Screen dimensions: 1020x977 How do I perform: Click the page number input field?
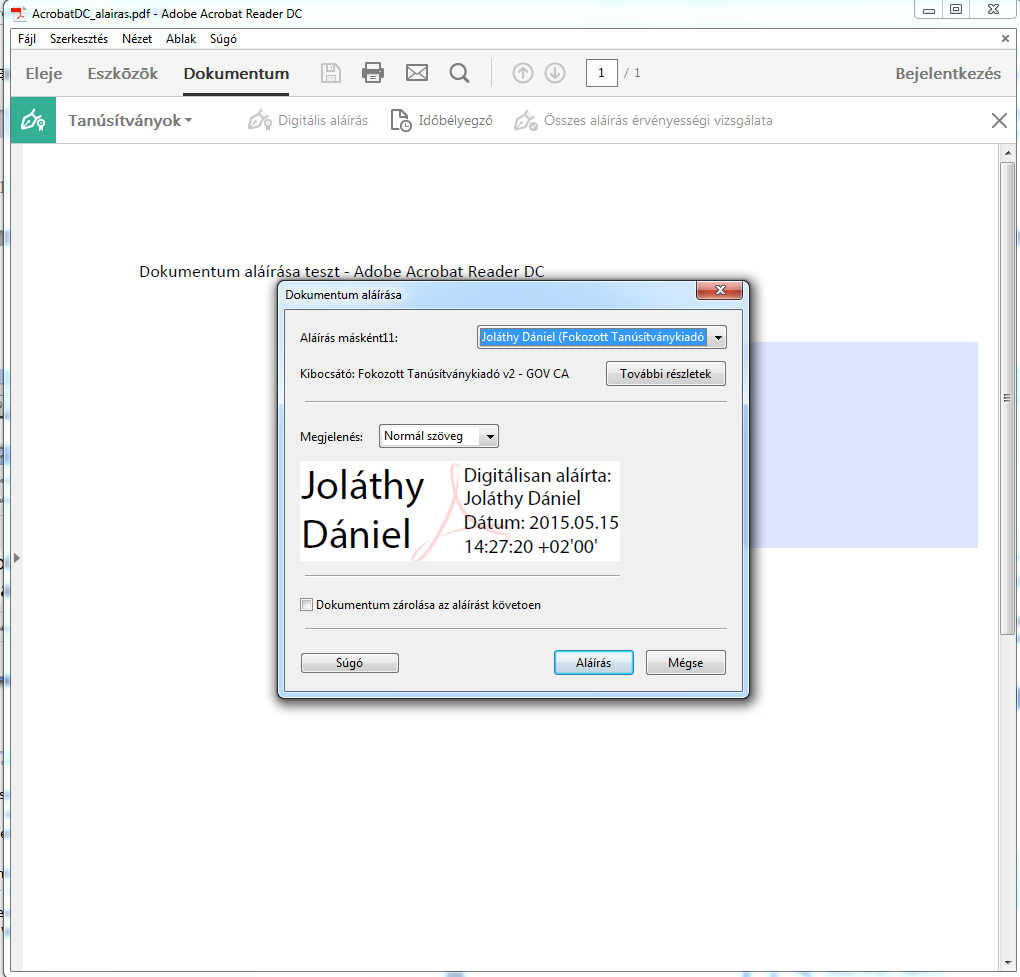pos(601,73)
